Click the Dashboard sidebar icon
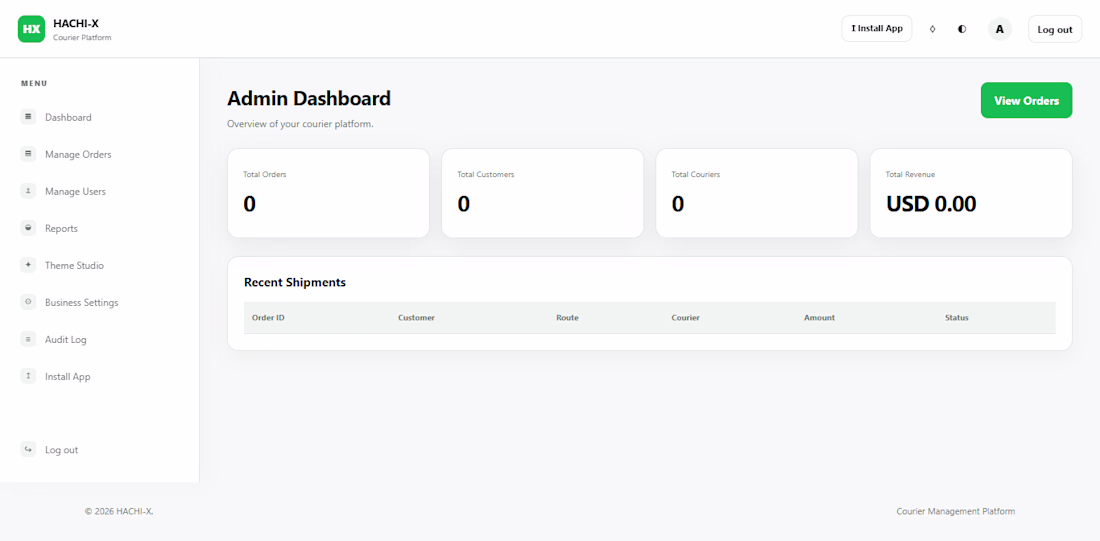 [28, 117]
